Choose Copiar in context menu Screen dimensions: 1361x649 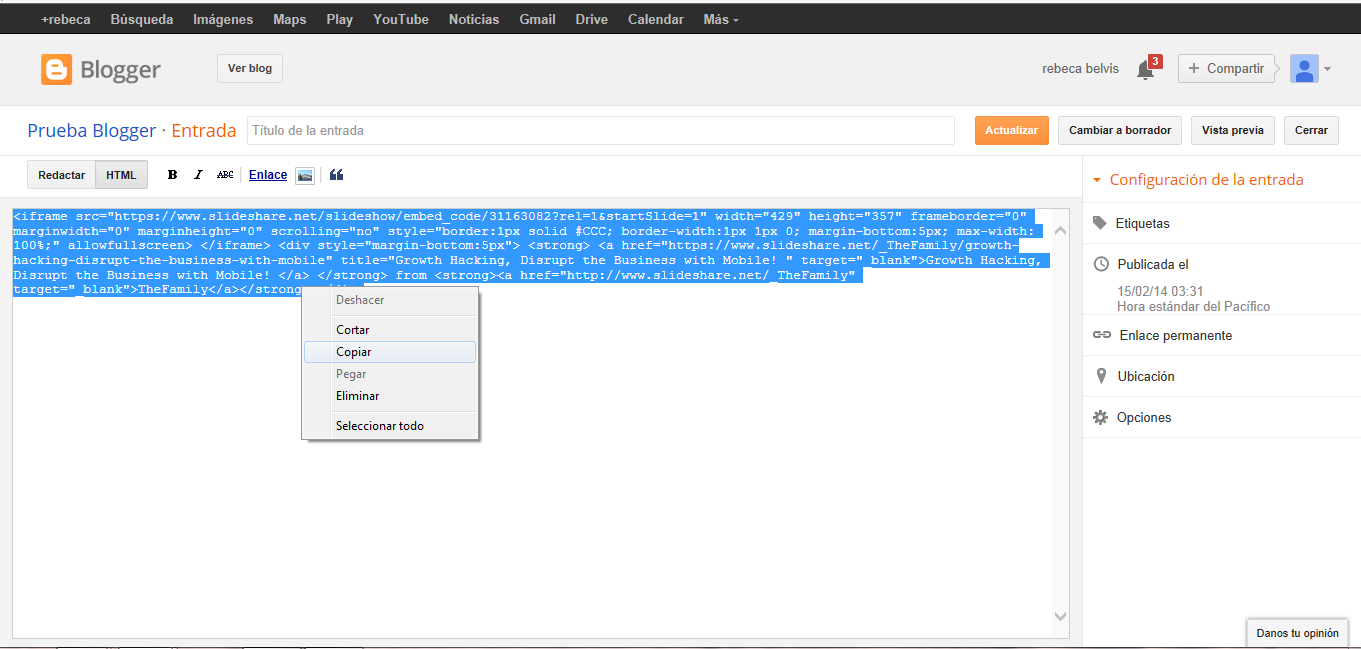(x=390, y=352)
